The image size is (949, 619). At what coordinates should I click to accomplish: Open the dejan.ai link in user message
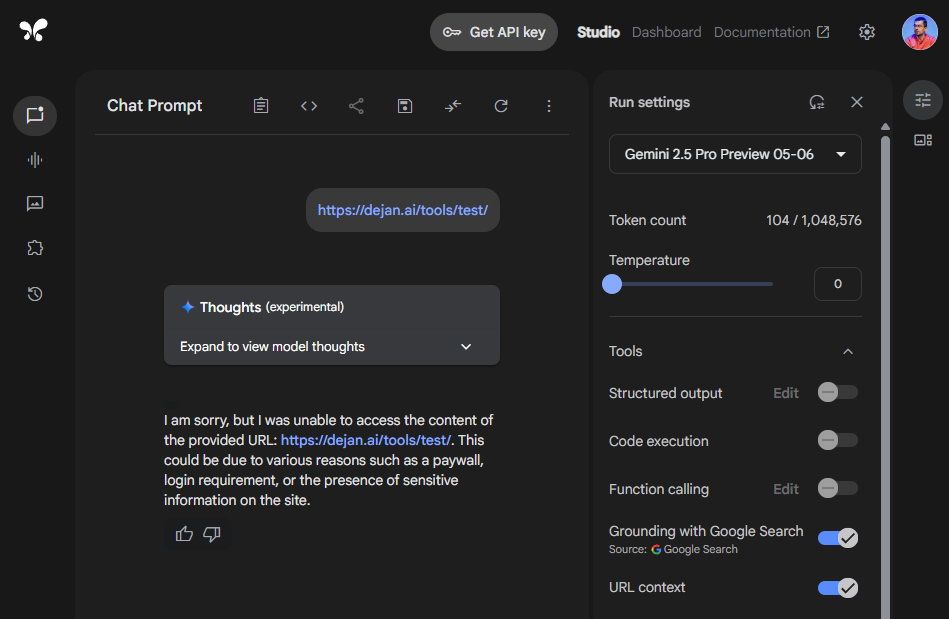click(x=402, y=210)
